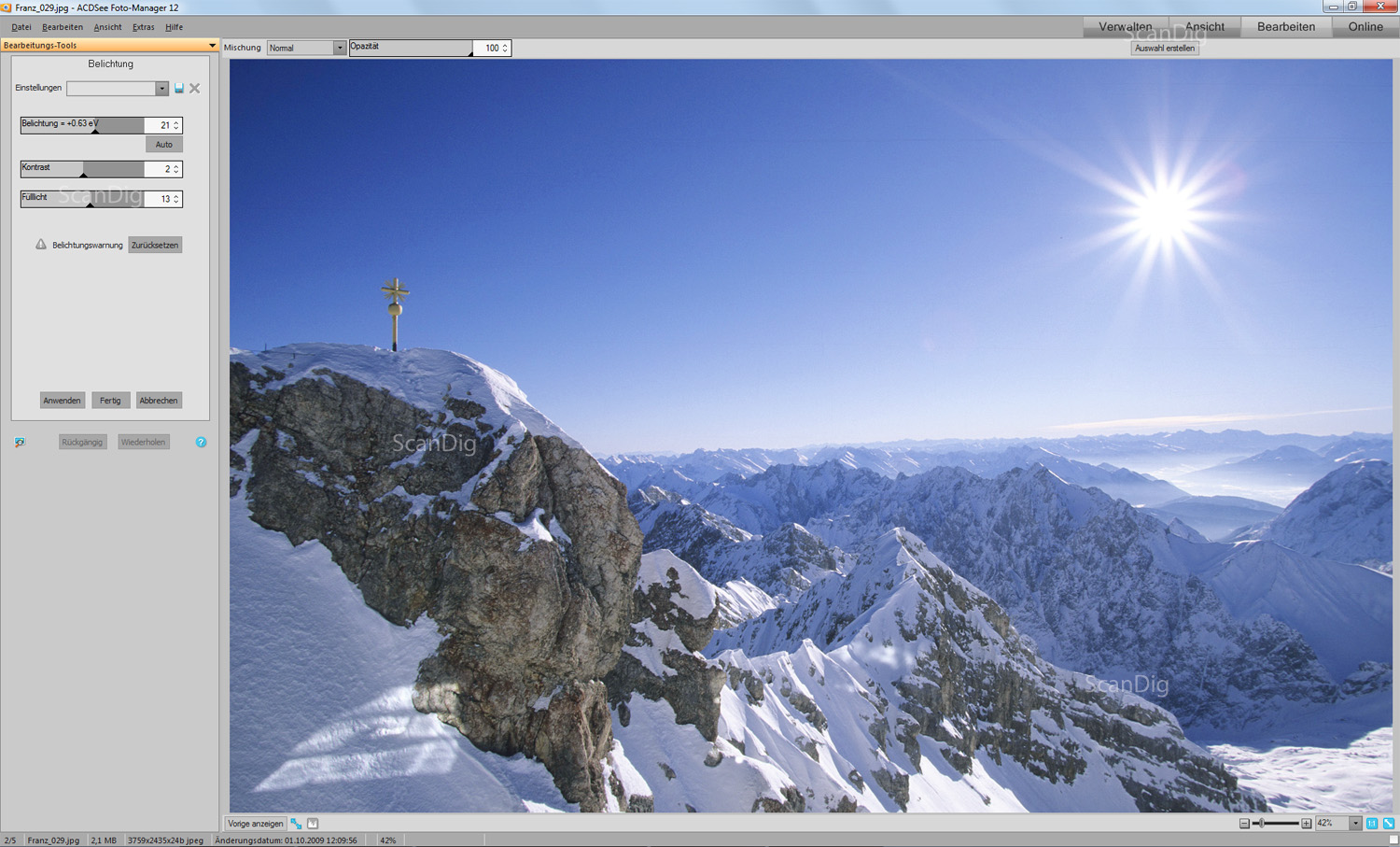1400x847 pixels.
Task: Open the Extras menu
Action: pos(143,27)
